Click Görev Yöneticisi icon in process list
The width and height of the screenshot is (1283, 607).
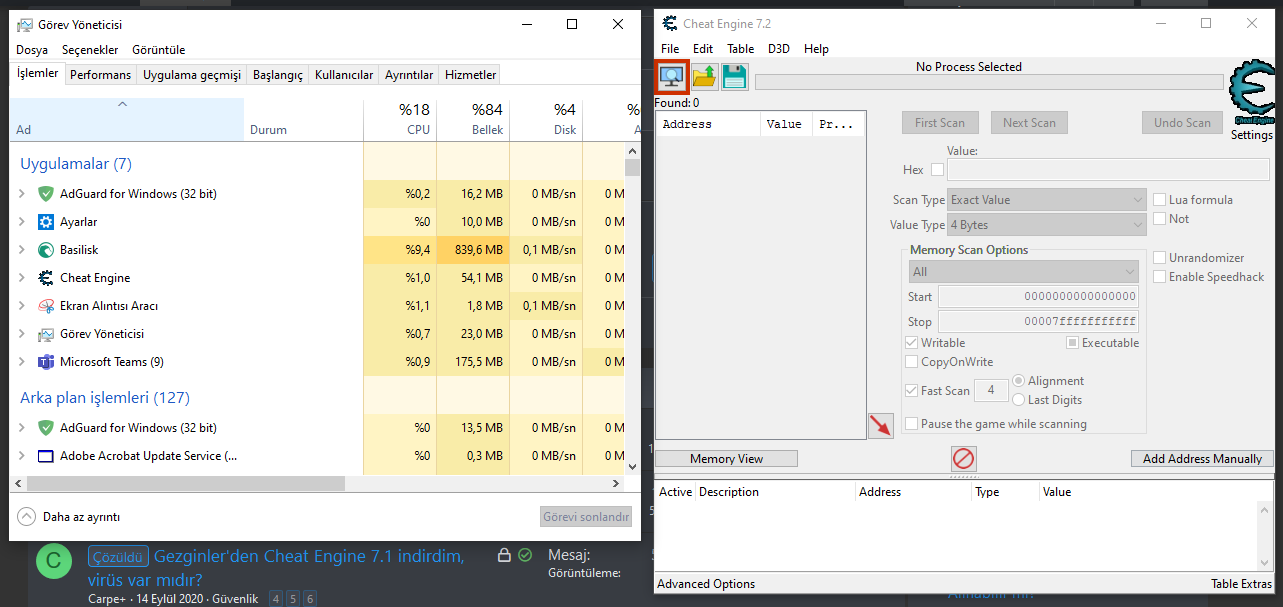[x=45, y=334]
